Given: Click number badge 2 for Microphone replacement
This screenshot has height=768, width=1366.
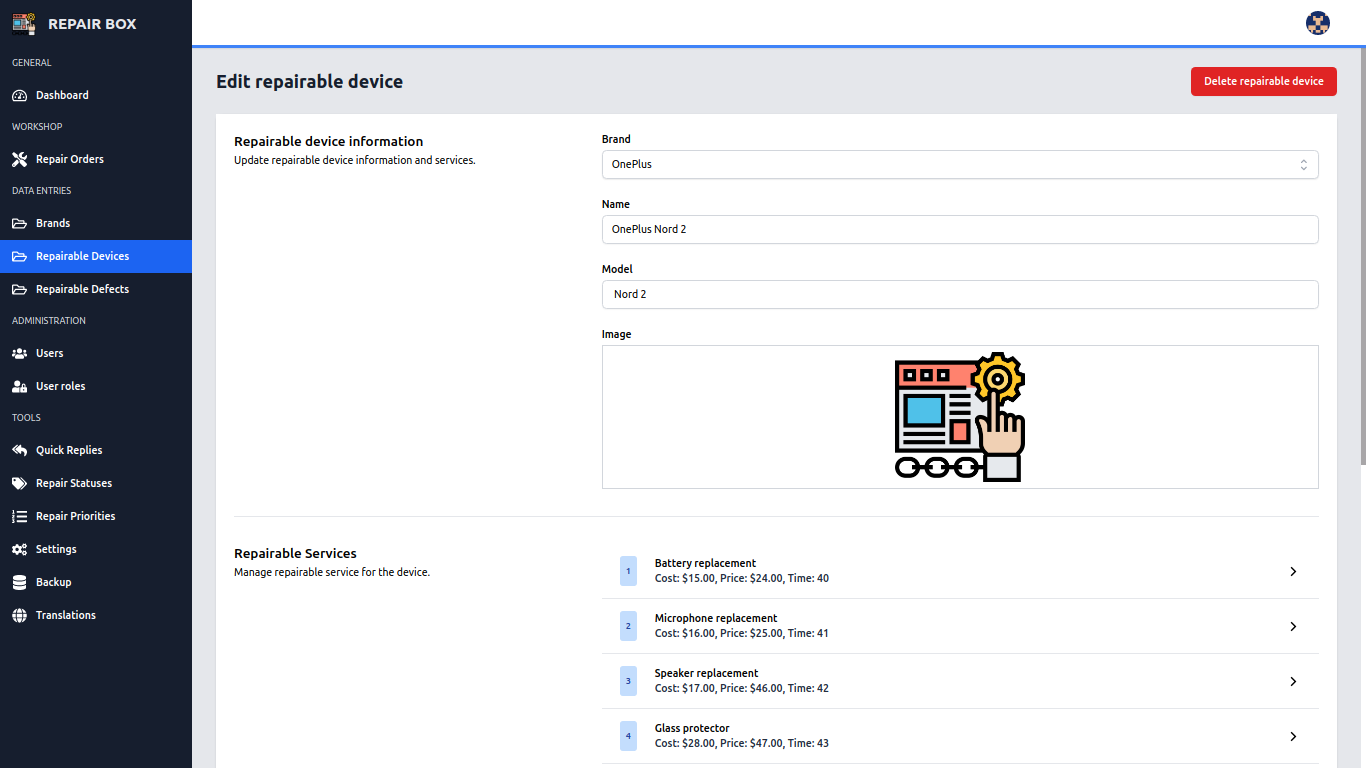Looking at the screenshot, I should tap(628, 627).
